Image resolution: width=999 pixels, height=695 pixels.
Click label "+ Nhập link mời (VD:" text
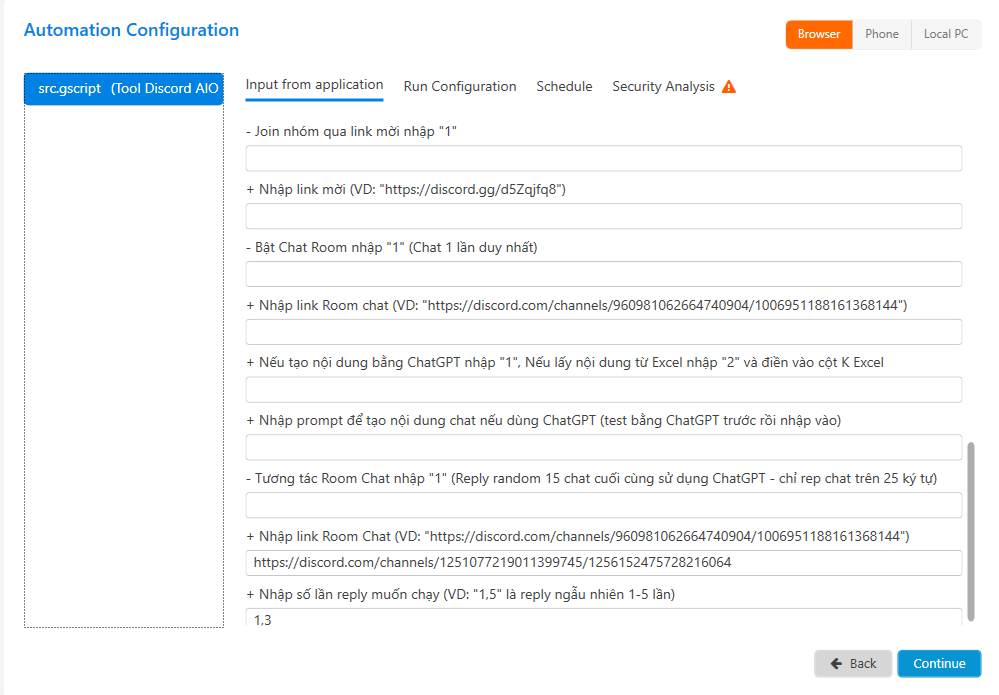click(x=406, y=189)
